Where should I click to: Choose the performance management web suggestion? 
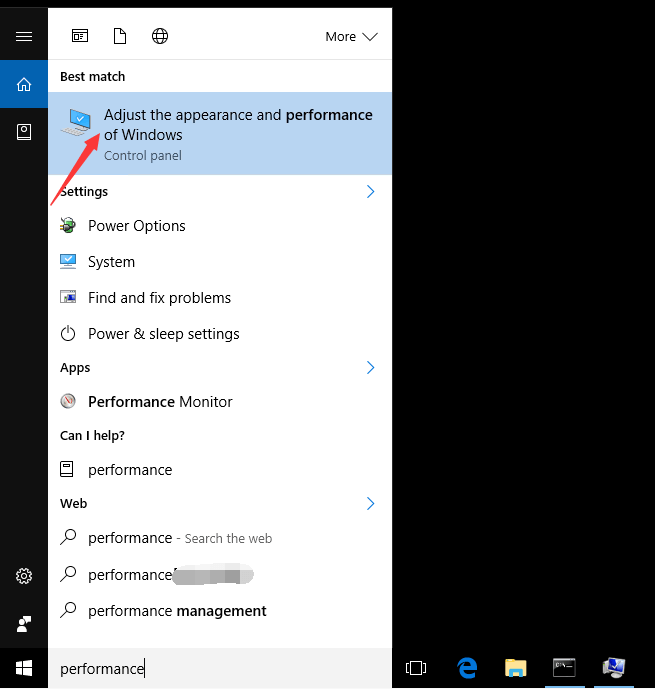tap(177, 610)
